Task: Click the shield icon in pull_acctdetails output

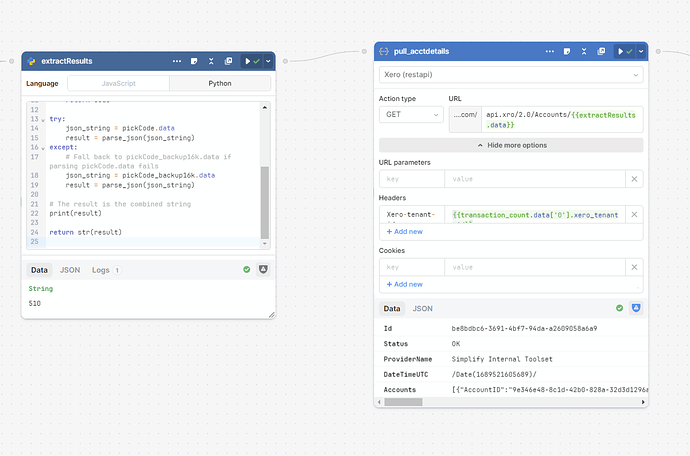Action: [636, 308]
